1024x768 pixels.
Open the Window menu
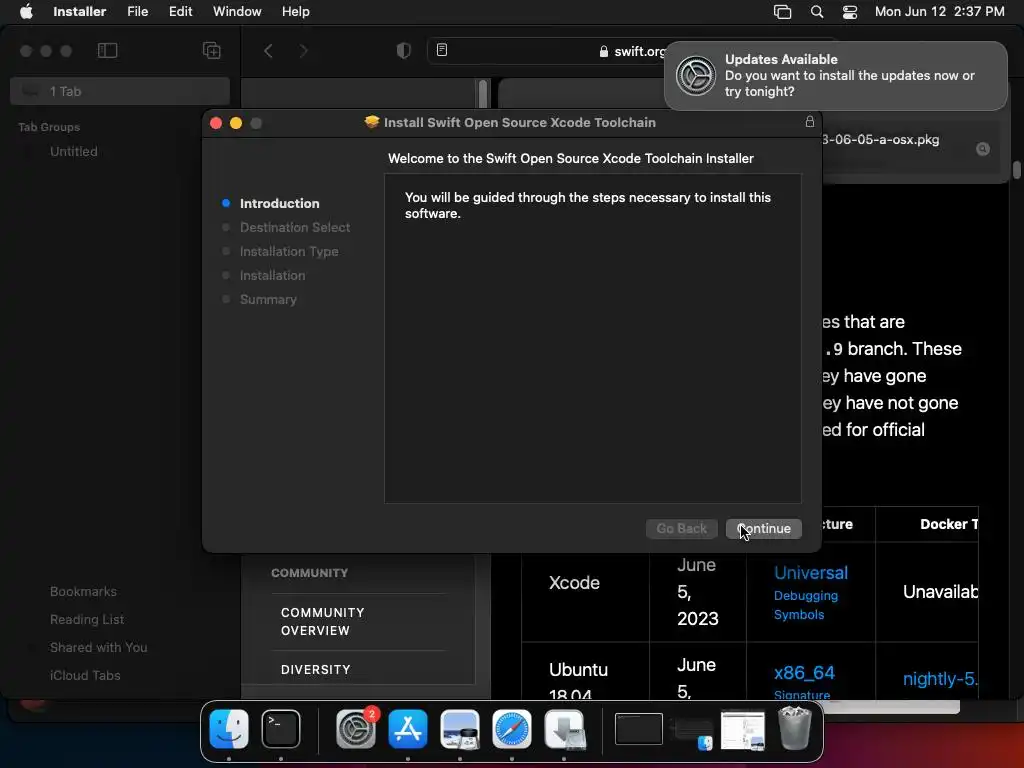click(x=237, y=12)
